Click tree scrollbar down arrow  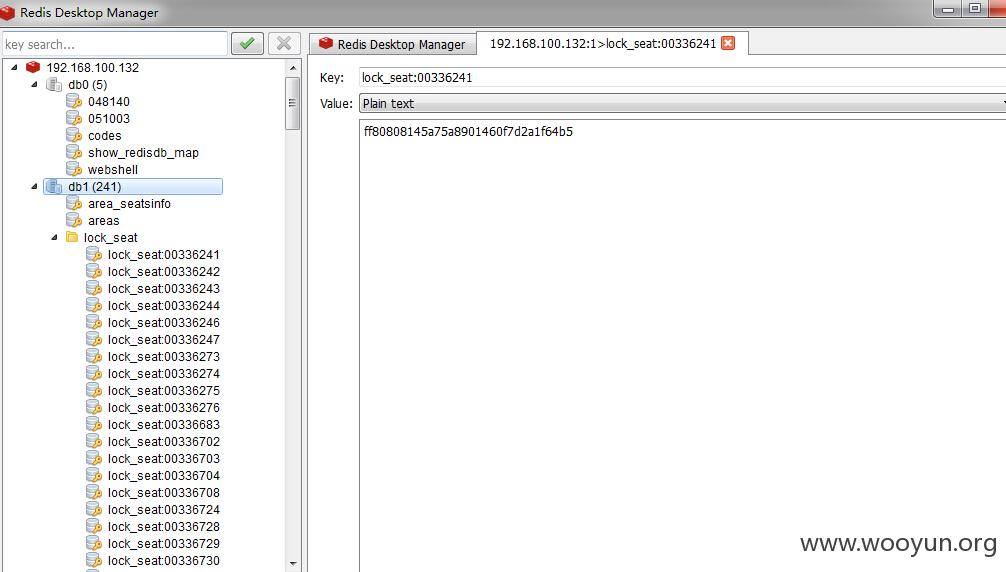pyautogui.click(x=293, y=564)
